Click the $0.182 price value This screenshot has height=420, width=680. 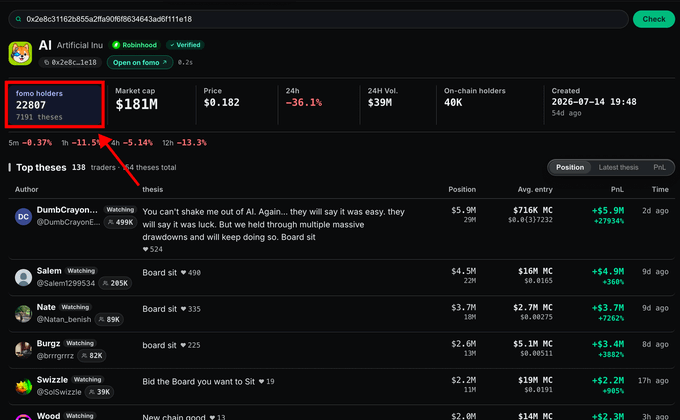click(x=222, y=103)
